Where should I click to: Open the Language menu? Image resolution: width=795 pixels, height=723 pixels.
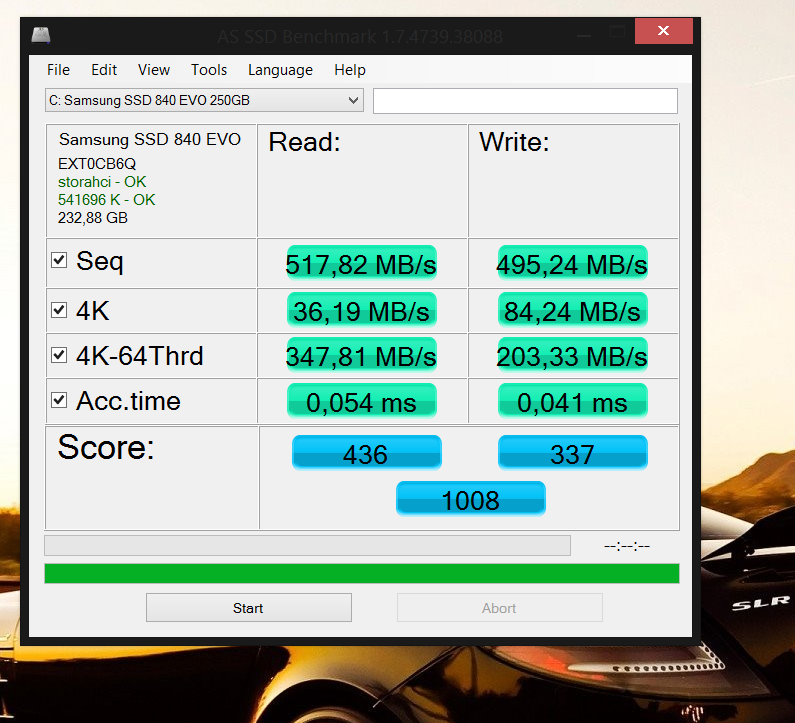pyautogui.click(x=280, y=70)
